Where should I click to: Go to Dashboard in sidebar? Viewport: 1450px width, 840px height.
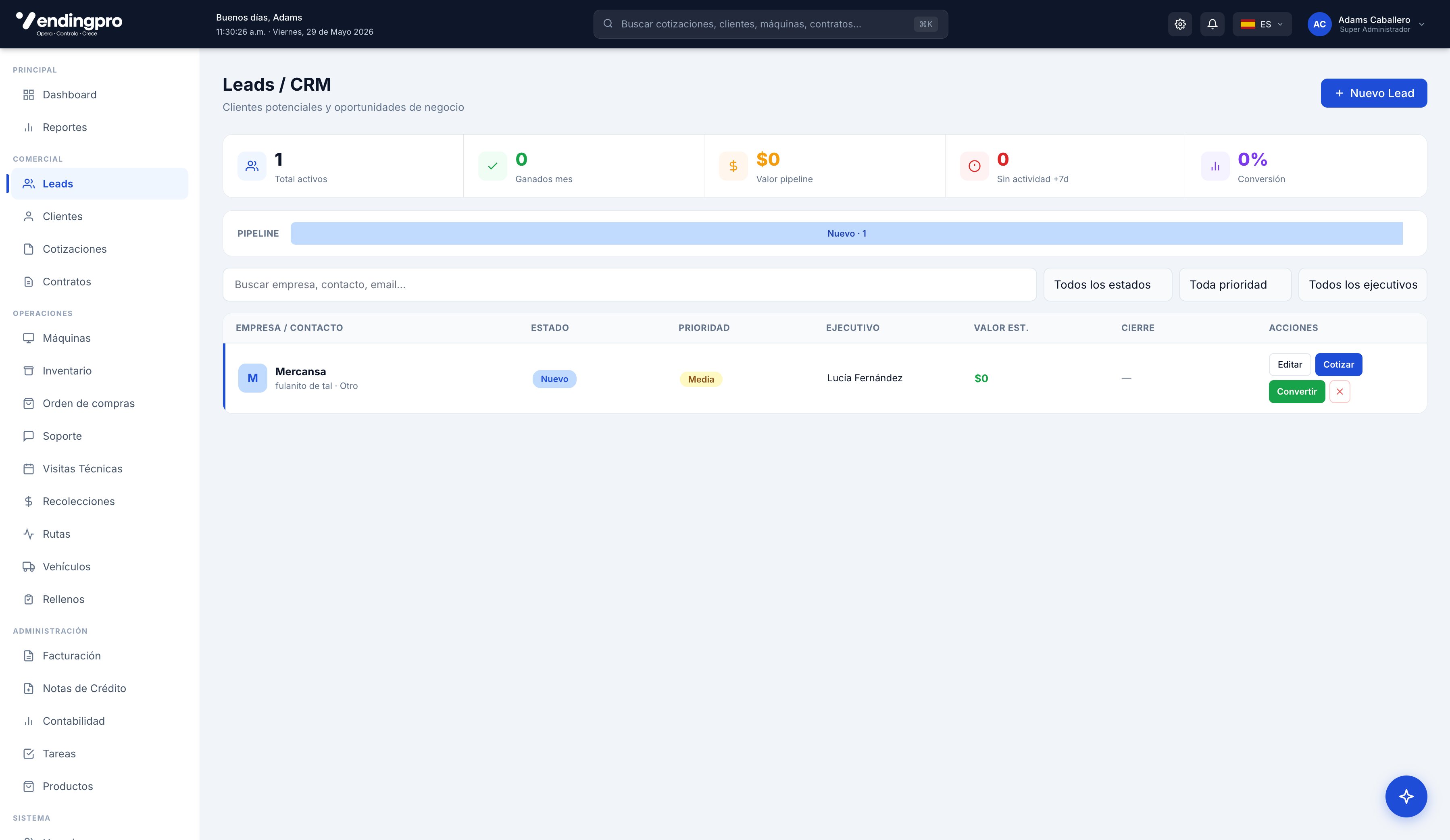coord(100,94)
